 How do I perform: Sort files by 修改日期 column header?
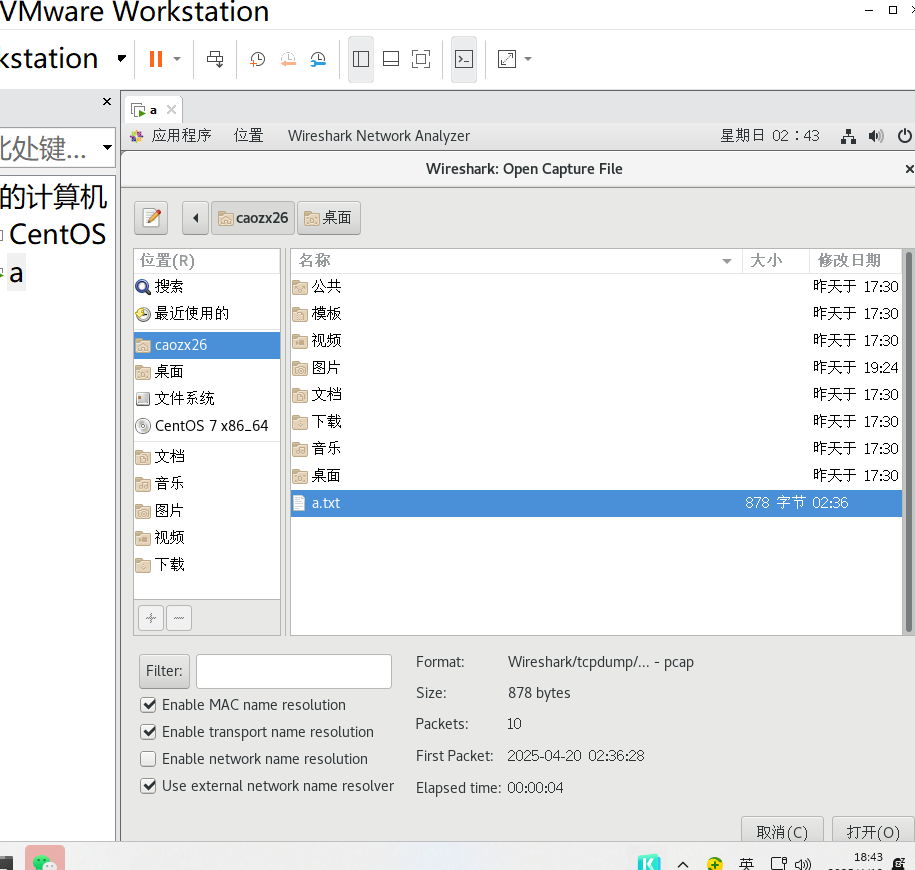[x=855, y=261]
